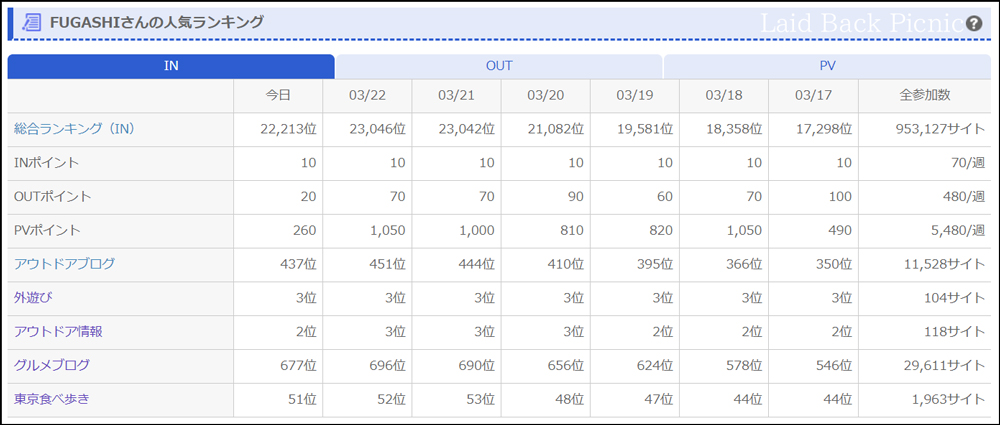Click the FUGASHIさんの人気ランキング heading
The width and height of the screenshot is (1000, 425).
point(156,22)
